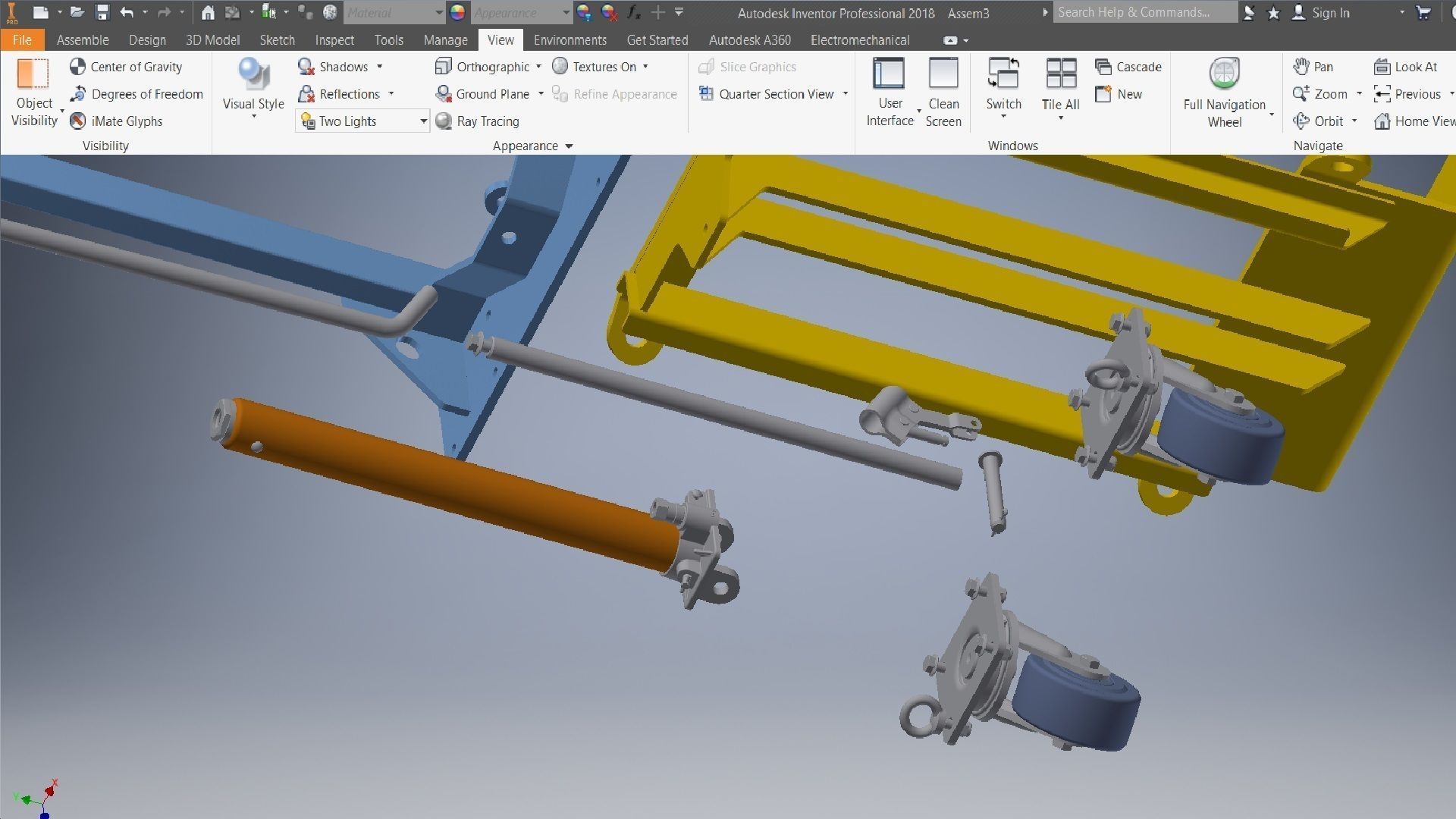The image size is (1456, 819).
Task: Open the Electromechanical tab
Action: click(x=860, y=40)
